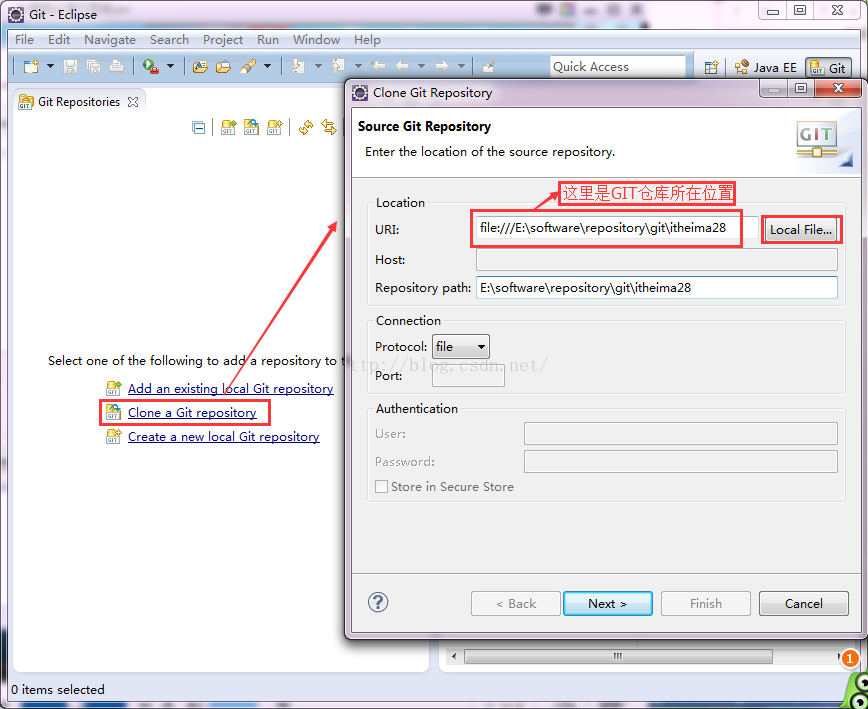Open the New wizard dropdown arrow
The height and width of the screenshot is (709, 868).
(50, 66)
